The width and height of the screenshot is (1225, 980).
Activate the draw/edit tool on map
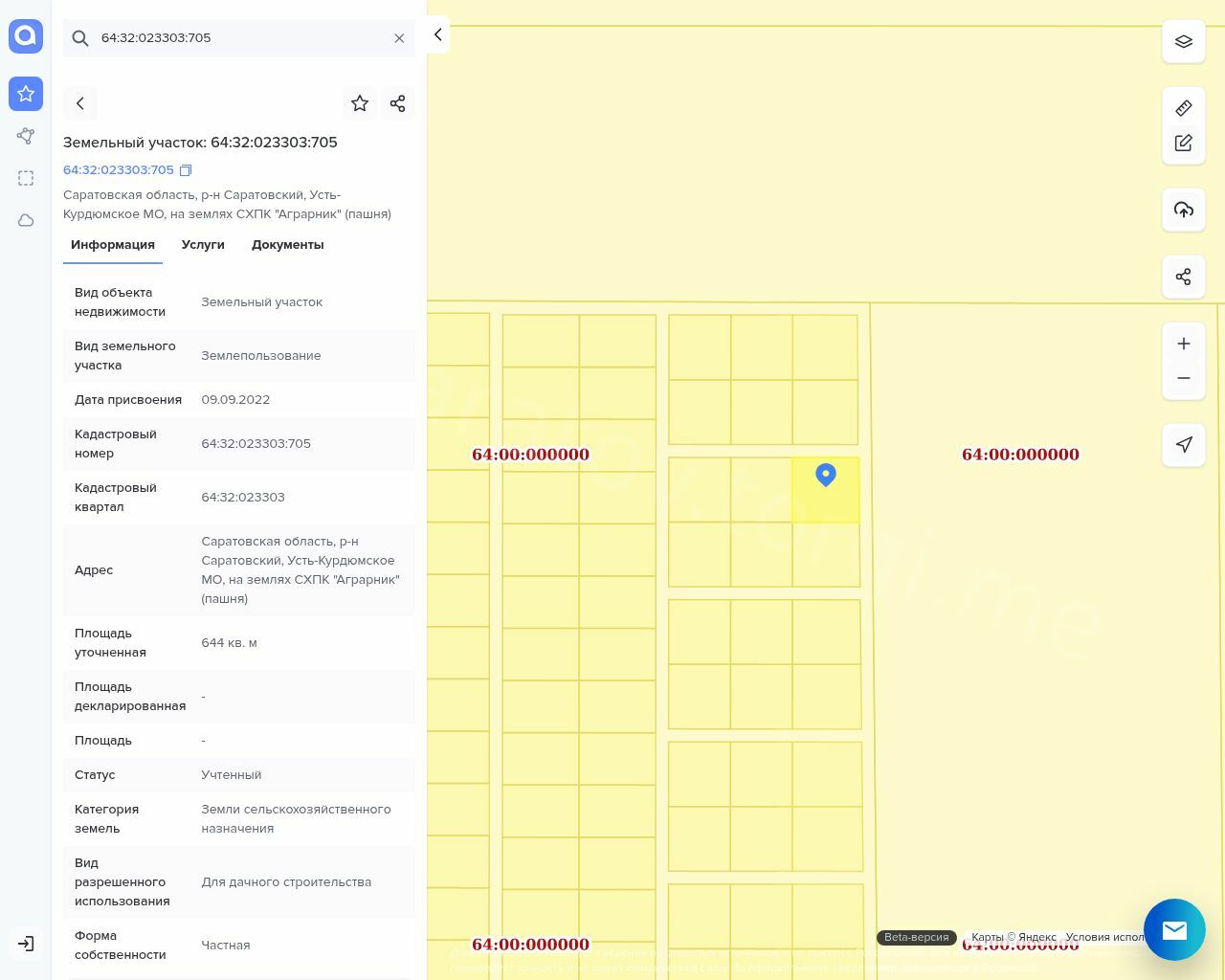pos(1183,143)
